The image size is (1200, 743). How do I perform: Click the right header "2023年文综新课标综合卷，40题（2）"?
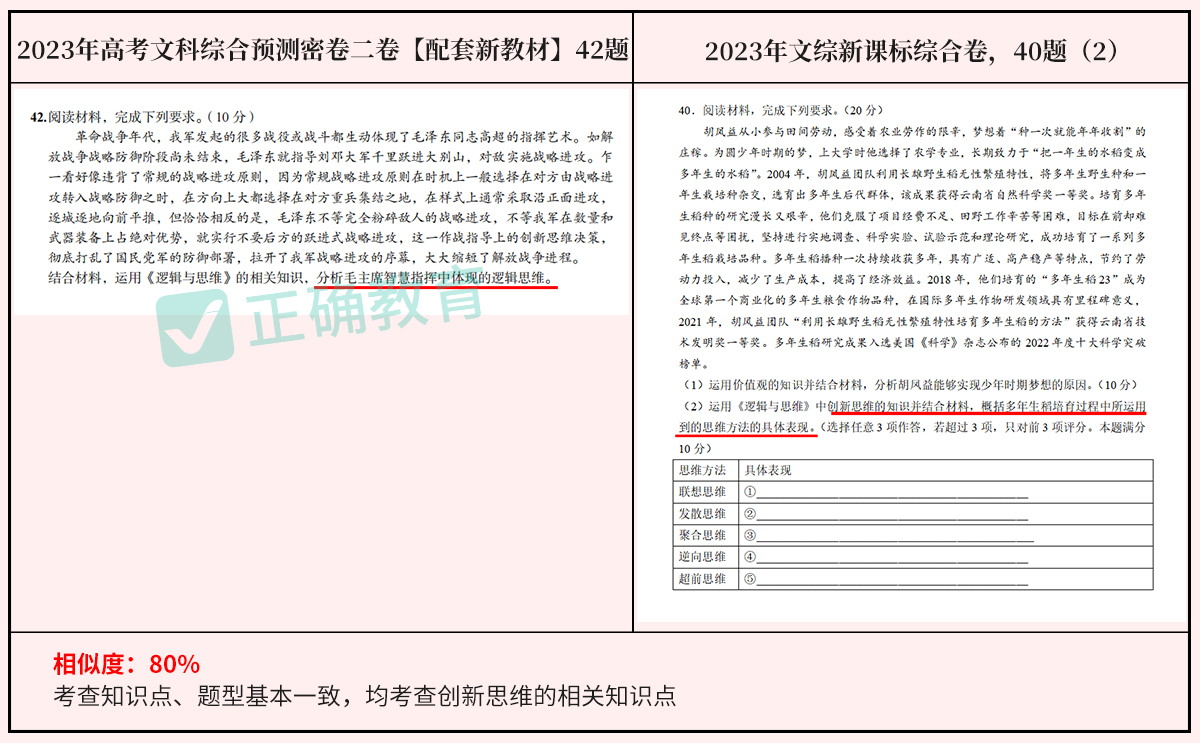point(913,51)
